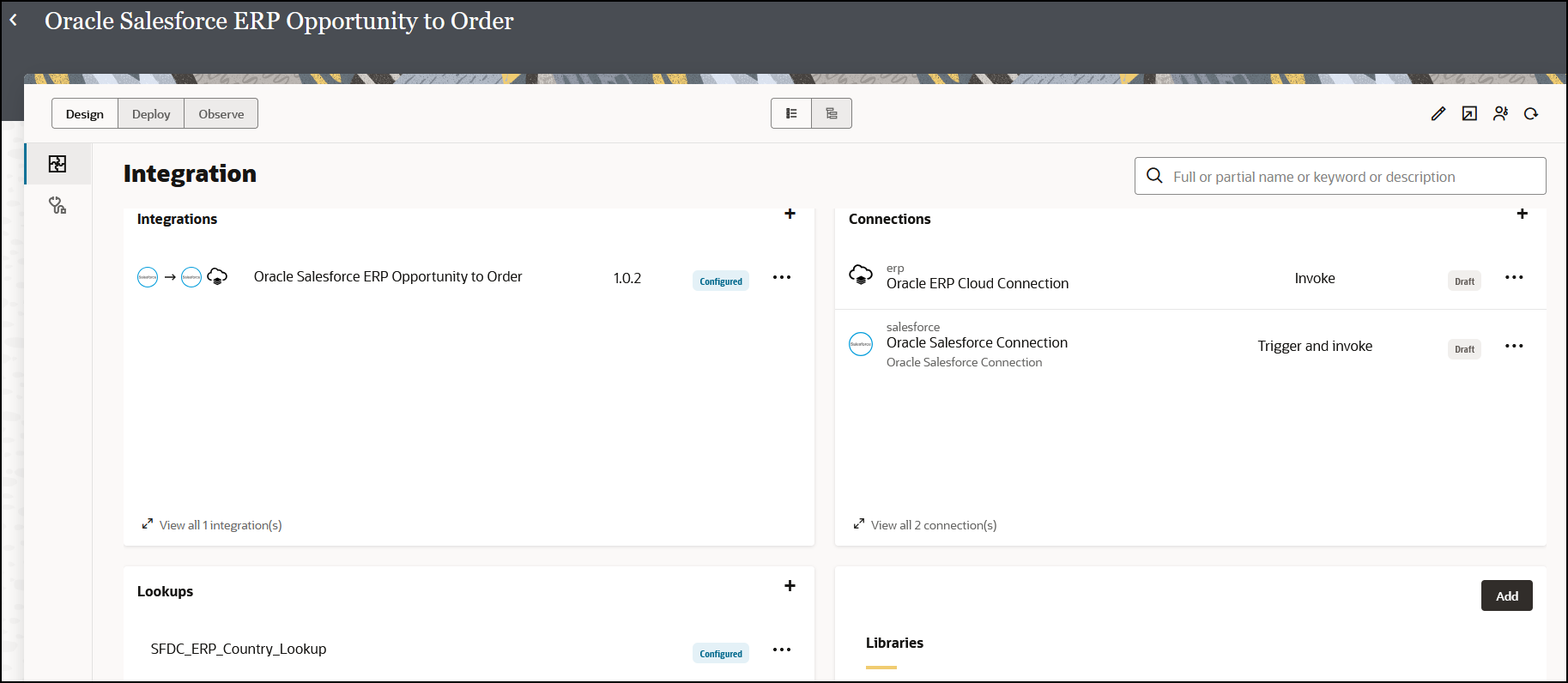This screenshot has width=1568, height=683.
Task: Click the Configured badge on integration row
Action: pyautogui.click(x=721, y=281)
